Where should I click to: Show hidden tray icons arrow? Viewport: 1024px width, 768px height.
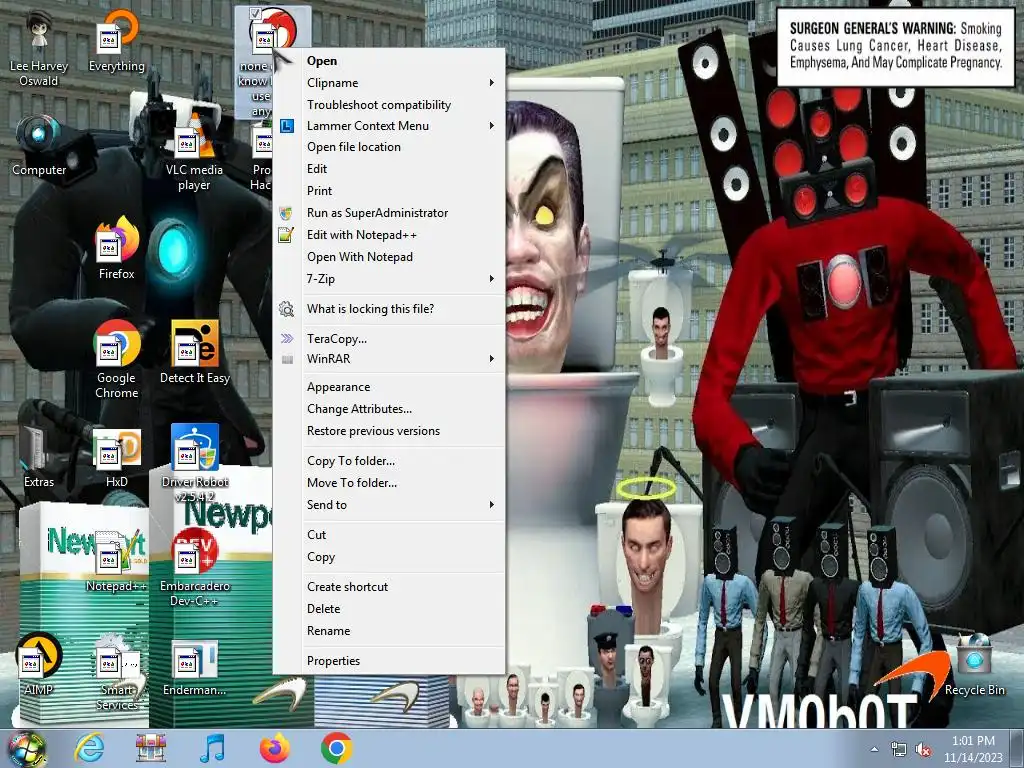point(874,750)
